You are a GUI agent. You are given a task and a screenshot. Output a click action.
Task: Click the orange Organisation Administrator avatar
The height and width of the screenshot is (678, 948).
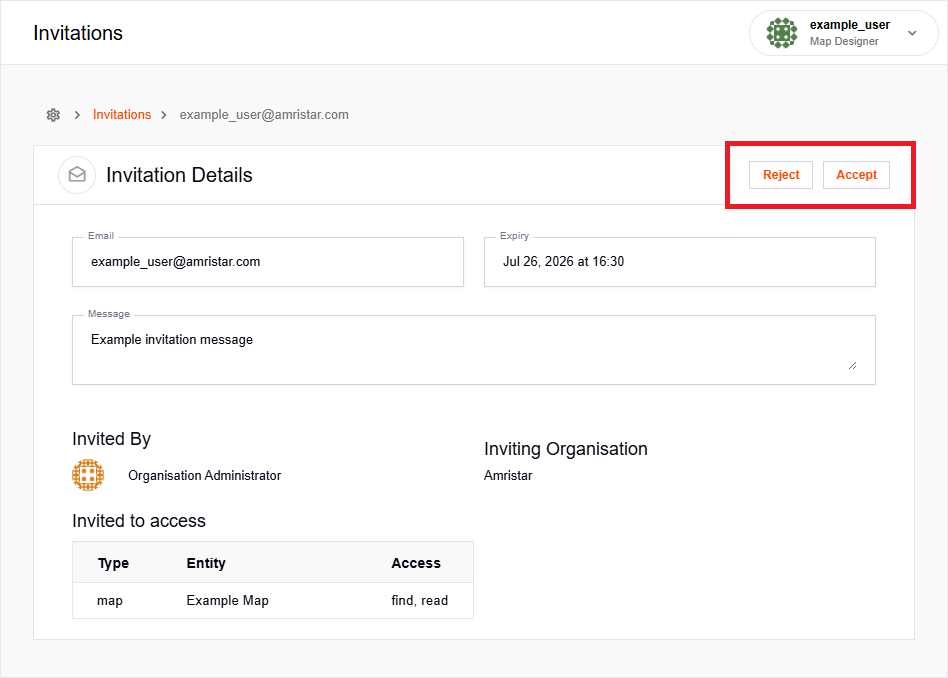[88, 475]
